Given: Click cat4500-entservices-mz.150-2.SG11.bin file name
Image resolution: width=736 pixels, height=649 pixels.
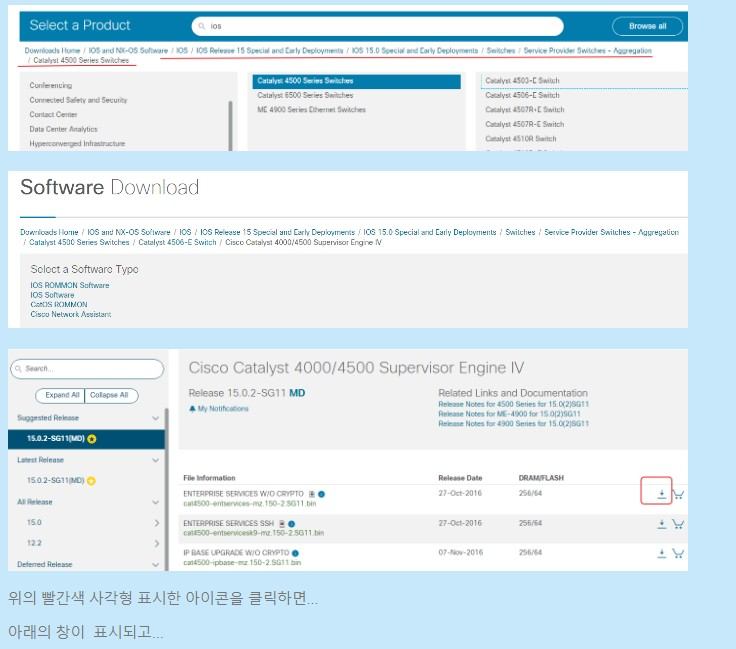Looking at the screenshot, I should [x=250, y=504].
